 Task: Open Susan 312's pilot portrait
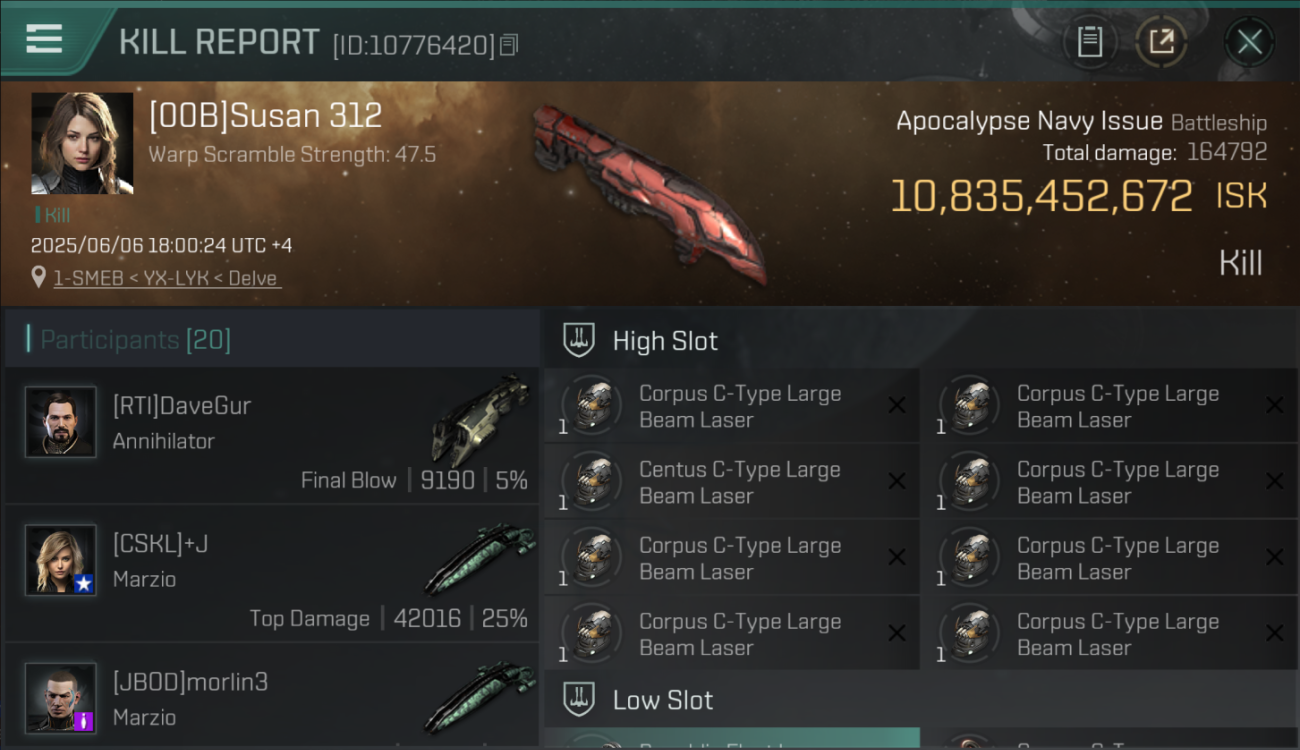(x=82, y=143)
